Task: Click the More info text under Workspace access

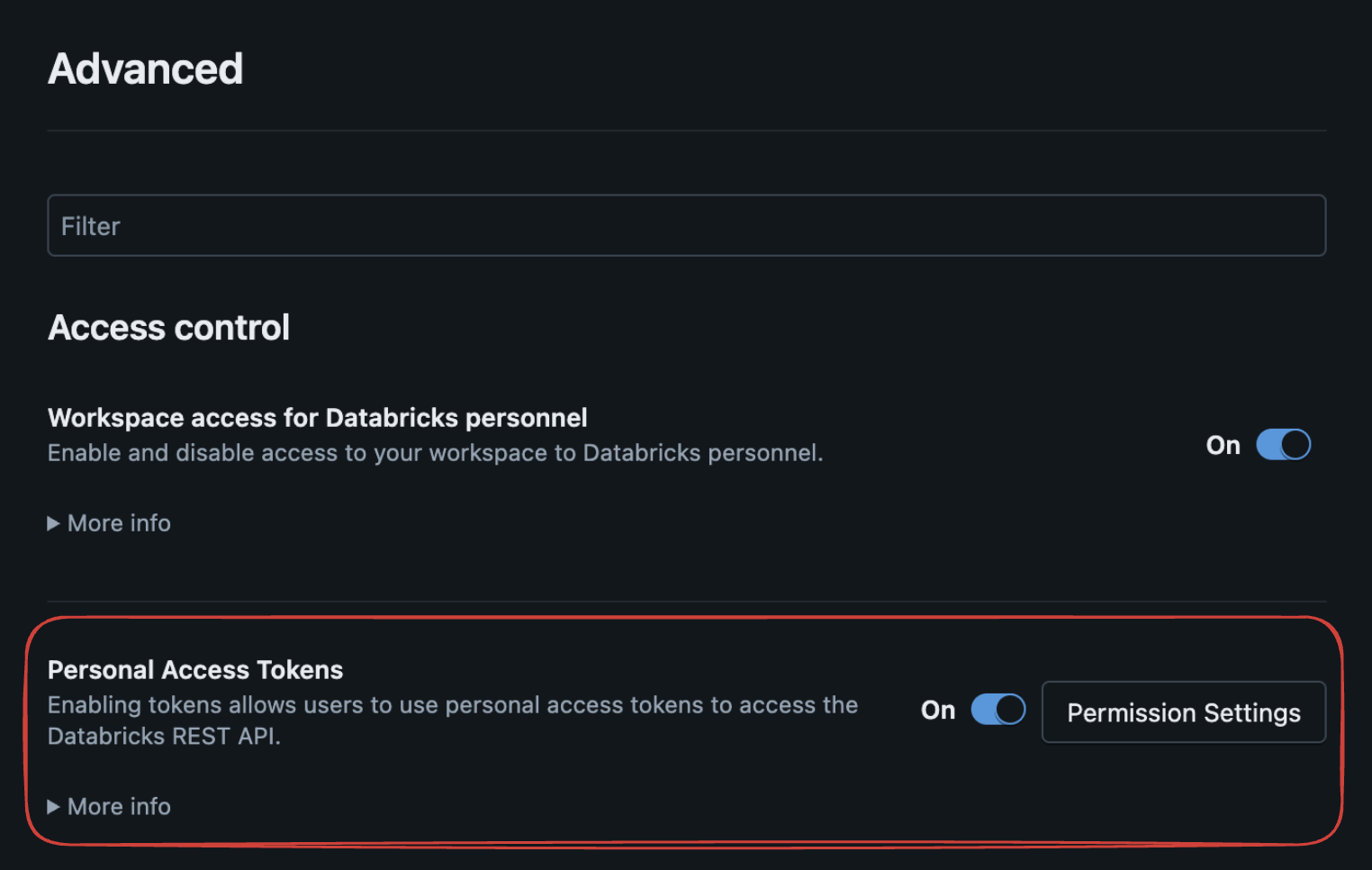Action: click(119, 523)
